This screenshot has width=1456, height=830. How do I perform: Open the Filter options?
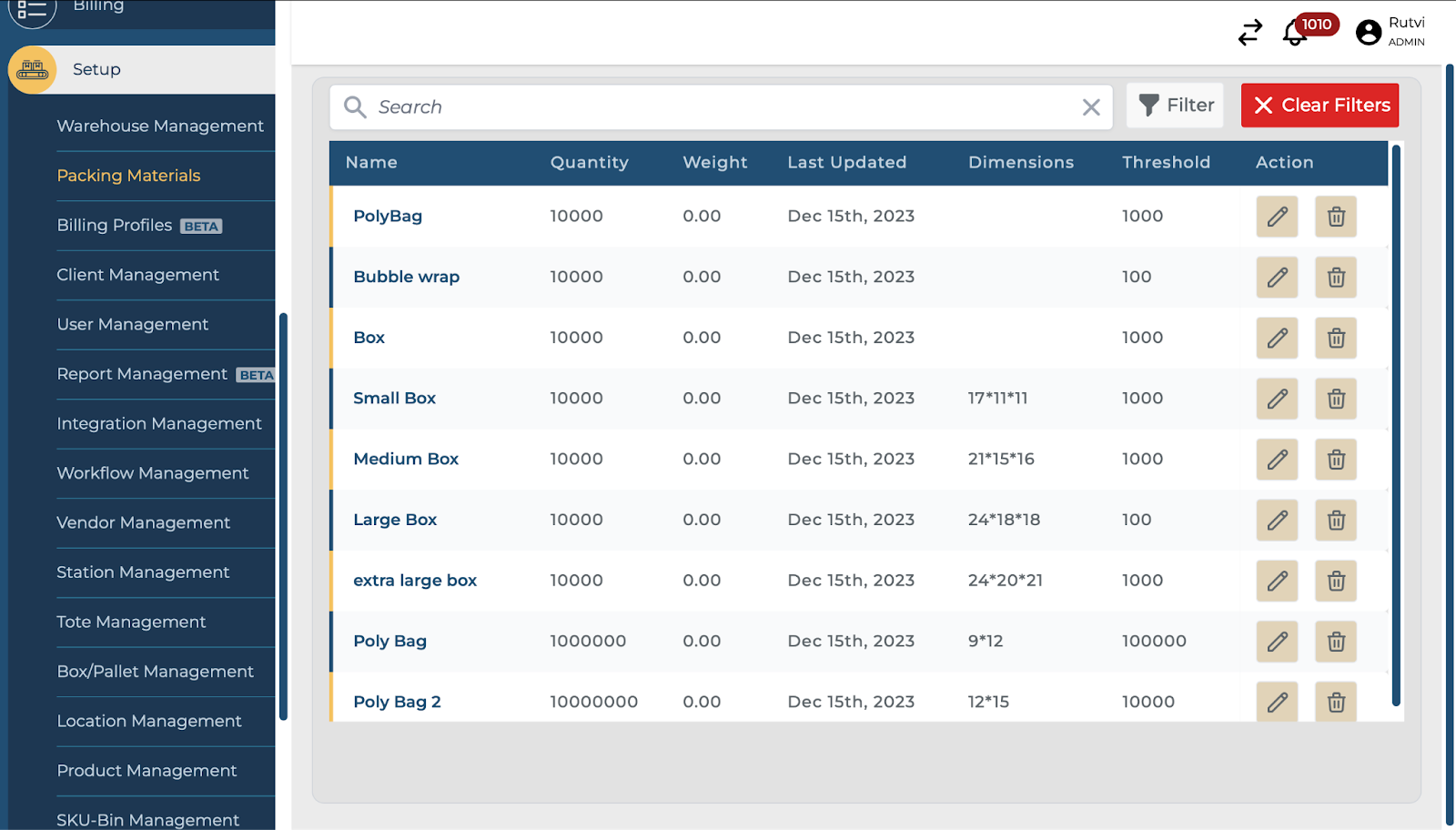(x=1176, y=106)
